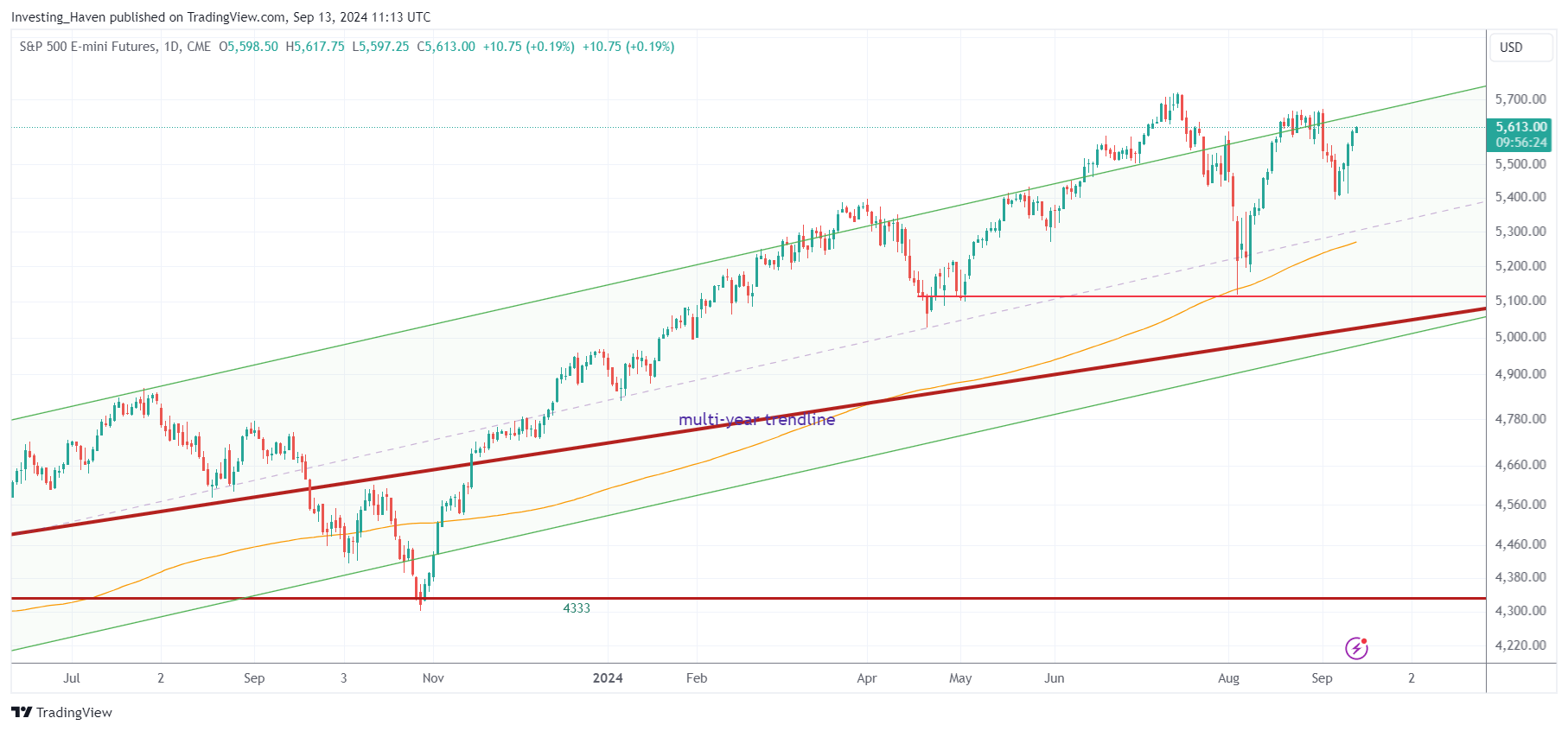The image size is (1568, 731).
Task: Click the Feb label on the time axis
Action: [697, 678]
